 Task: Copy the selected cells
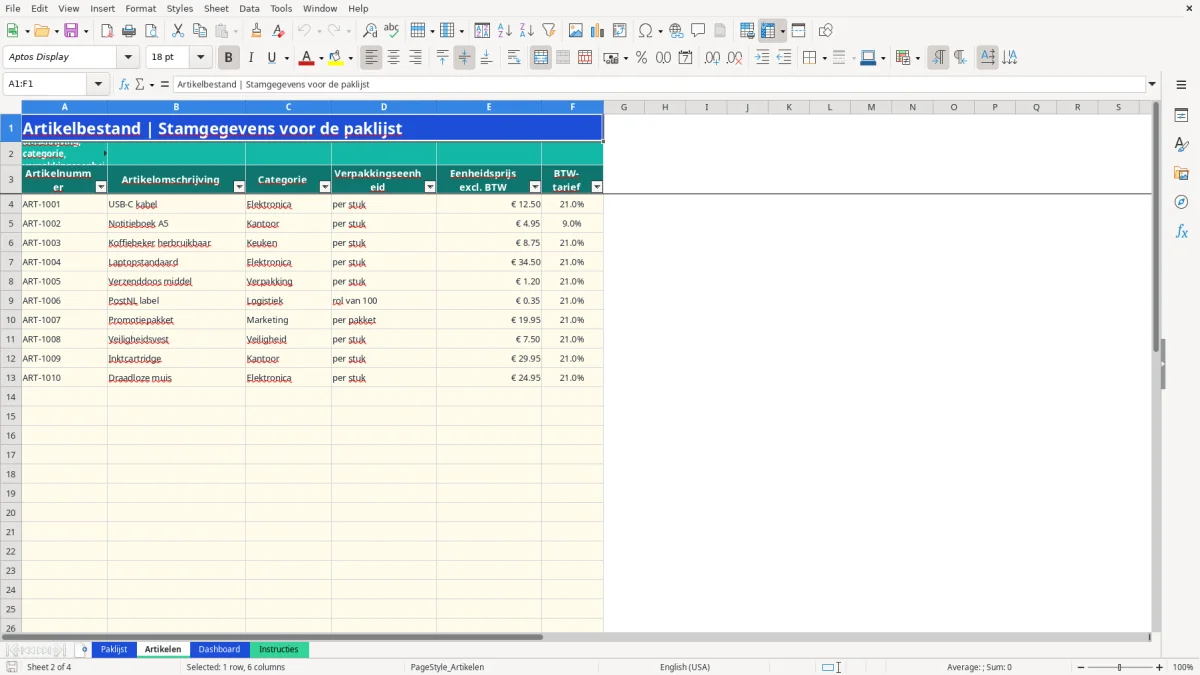click(x=200, y=31)
